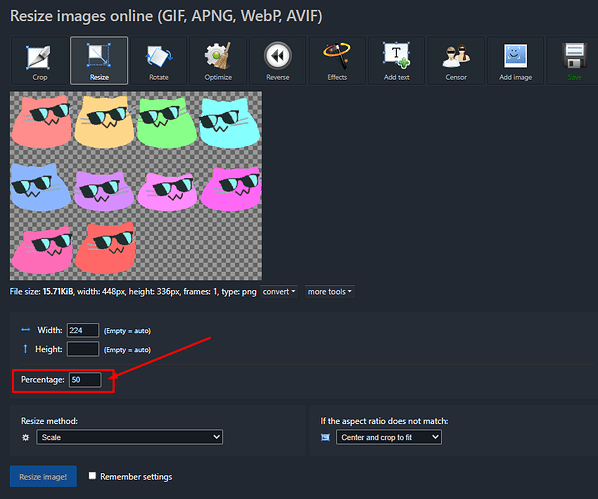Select the Add image tool
The height and width of the screenshot is (499, 598).
pos(516,60)
